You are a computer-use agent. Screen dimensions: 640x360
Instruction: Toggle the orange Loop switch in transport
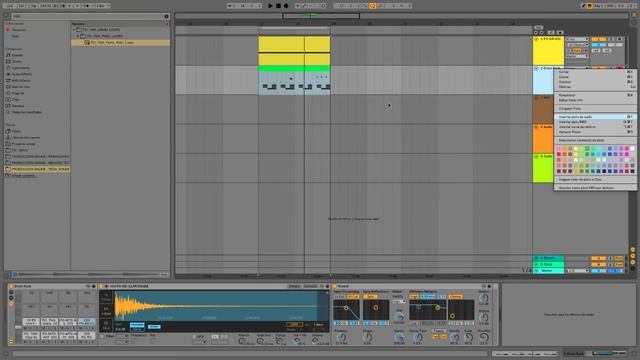[x=373, y=6]
